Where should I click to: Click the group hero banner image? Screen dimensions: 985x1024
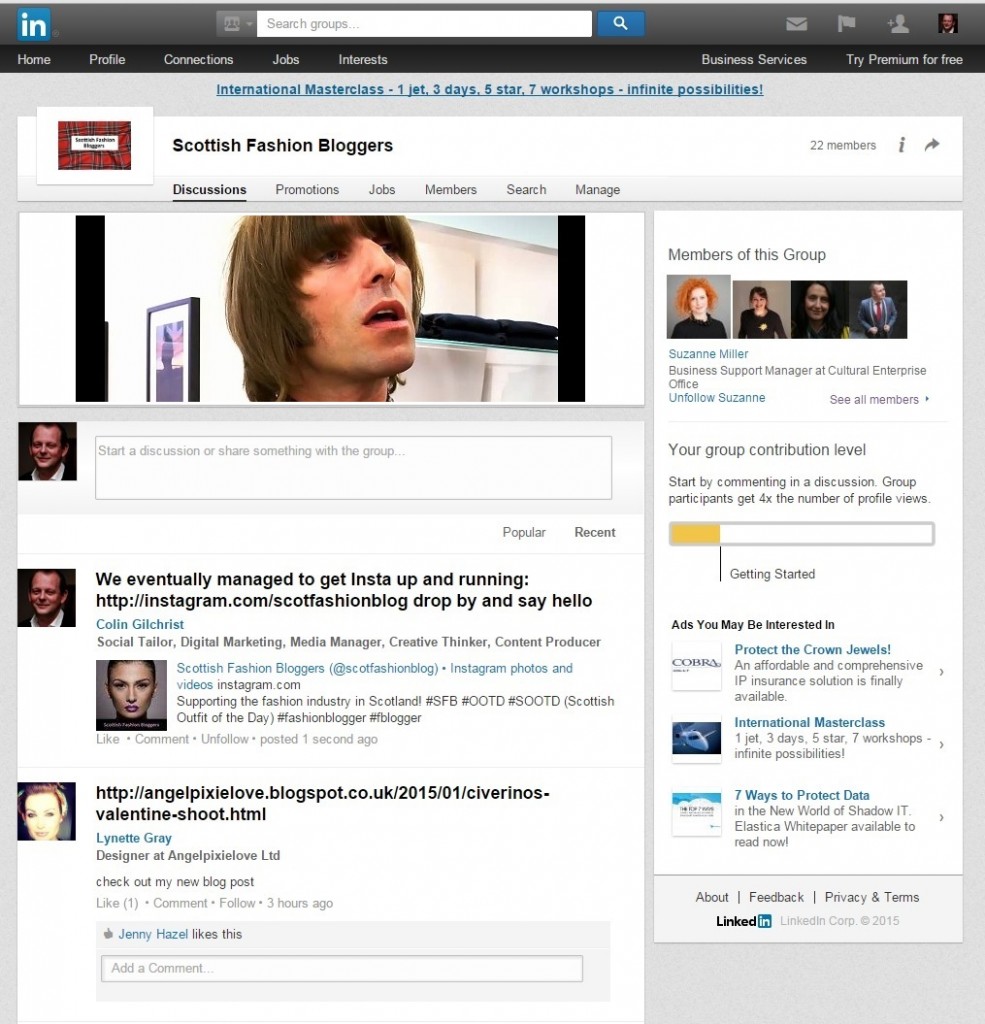331,308
